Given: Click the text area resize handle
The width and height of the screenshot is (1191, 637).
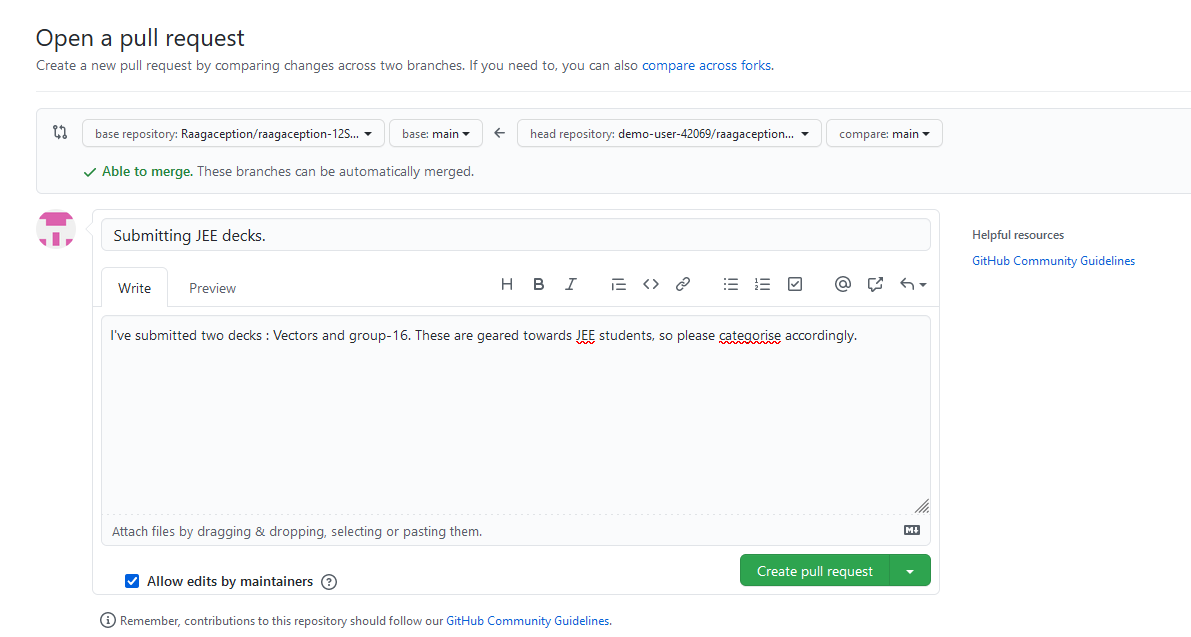Looking at the screenshot, I should point(921,506).
